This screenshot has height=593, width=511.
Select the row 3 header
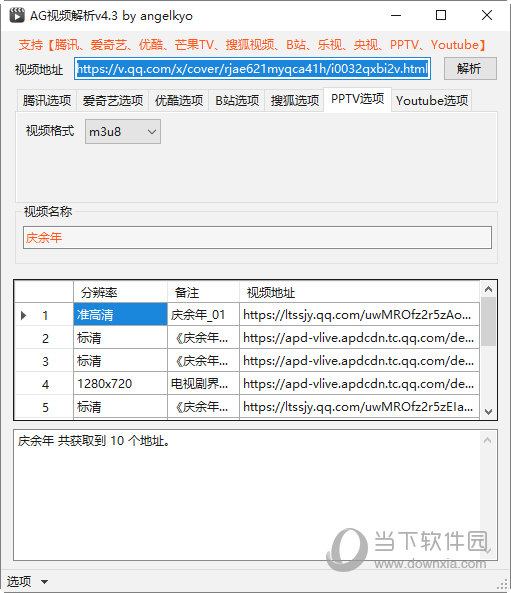click(x=44, y=361)
